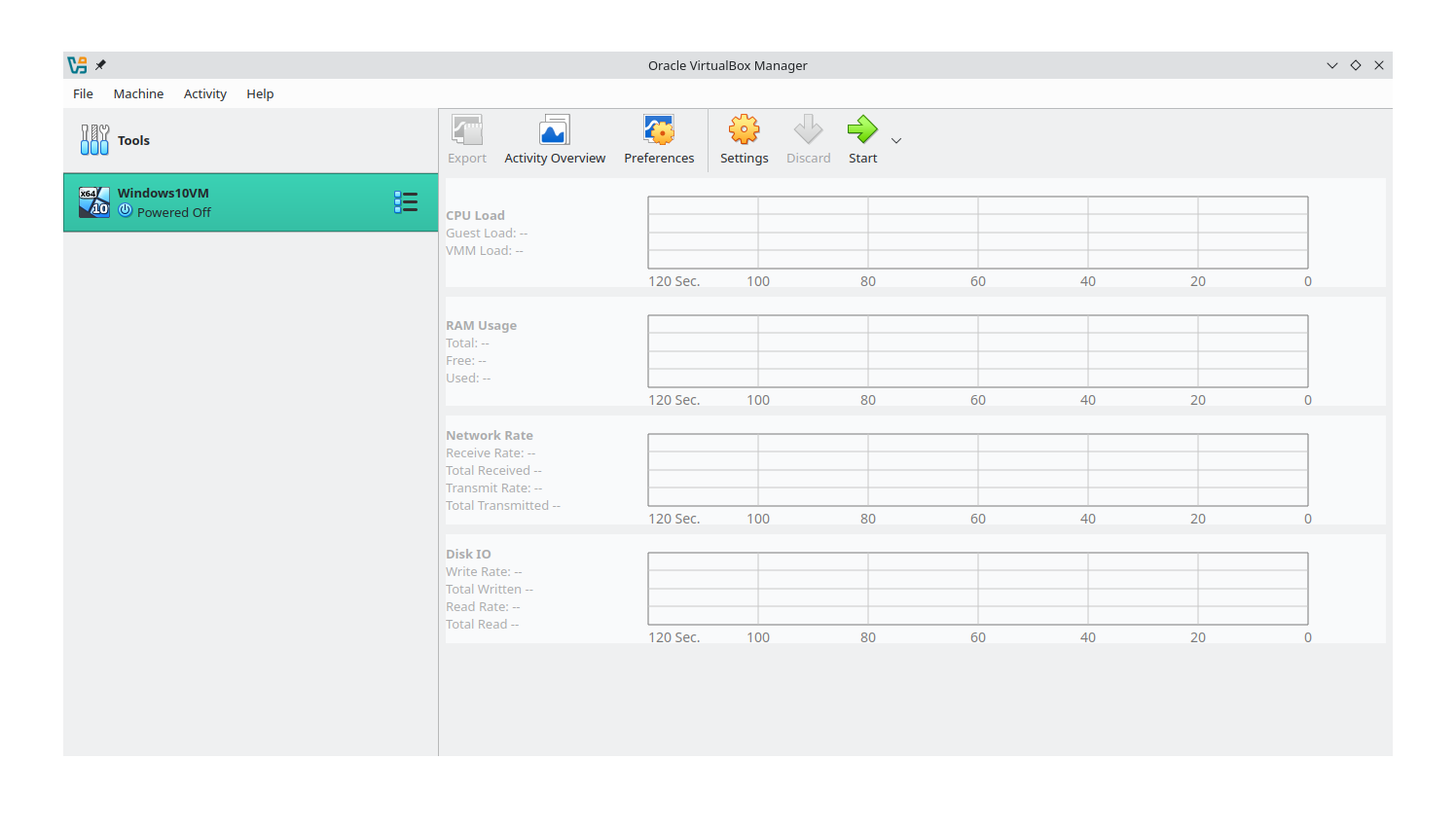Click the RAM Used label
Image resolution: width=1456 pixels, height=831 pixels.
point(468,378)
